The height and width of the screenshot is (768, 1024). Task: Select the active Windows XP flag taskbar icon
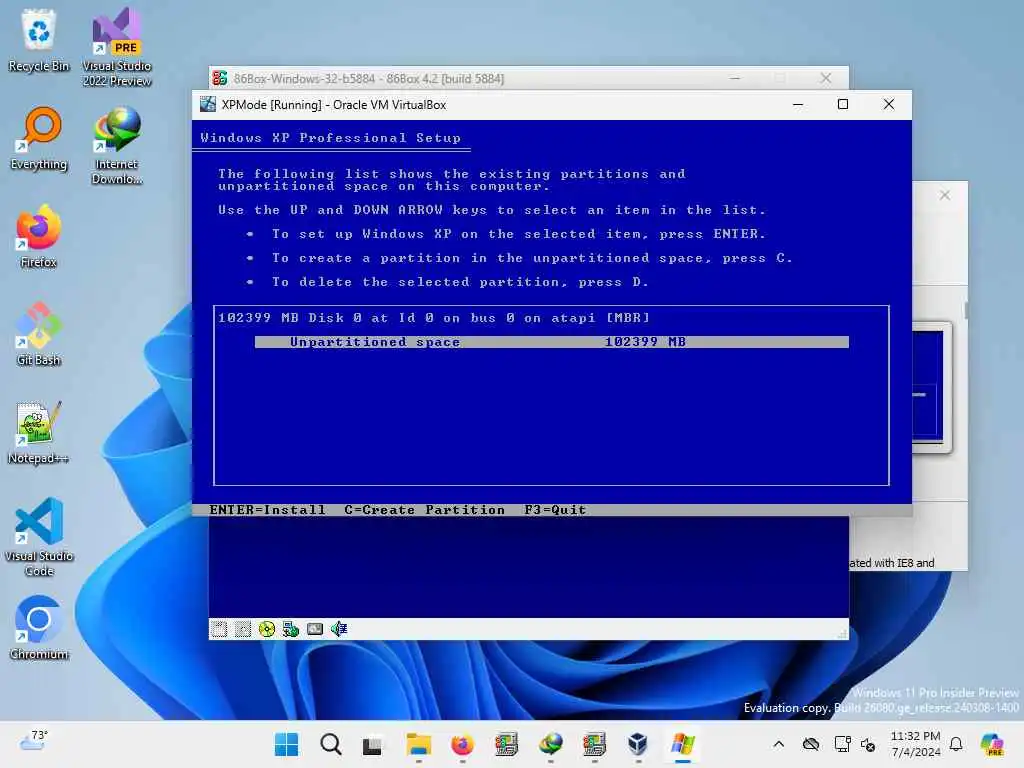click(x=682, y=744)
